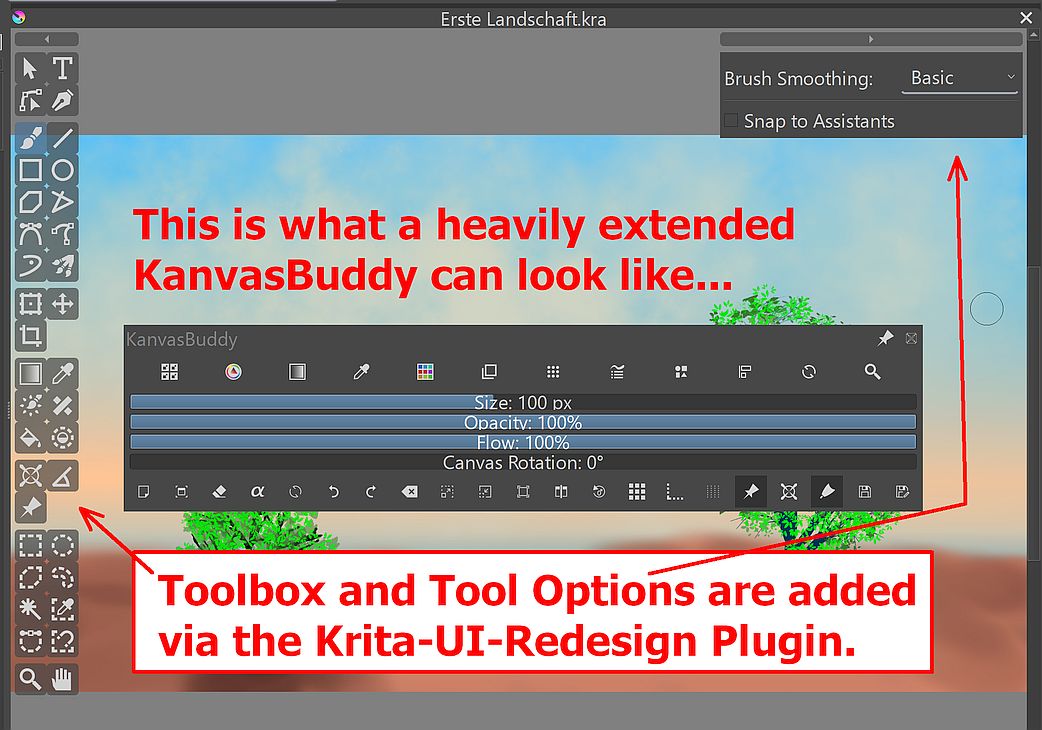Select the toolbox Color Sampler eyedropper

pyautogui.click(x=62, y=374)
